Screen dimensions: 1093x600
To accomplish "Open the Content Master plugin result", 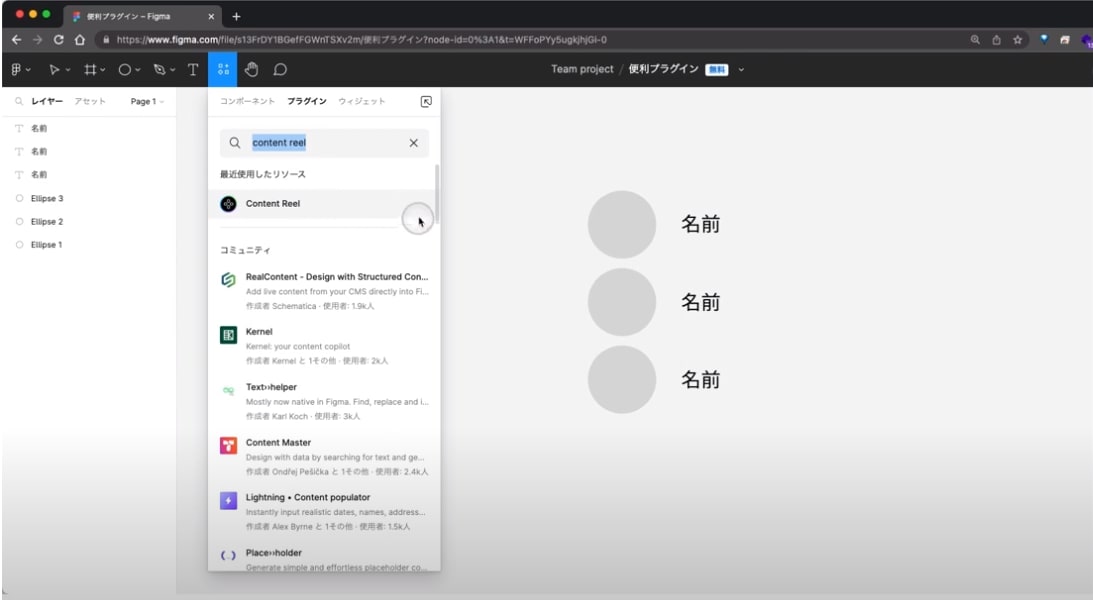I will [x=324, y=456].
